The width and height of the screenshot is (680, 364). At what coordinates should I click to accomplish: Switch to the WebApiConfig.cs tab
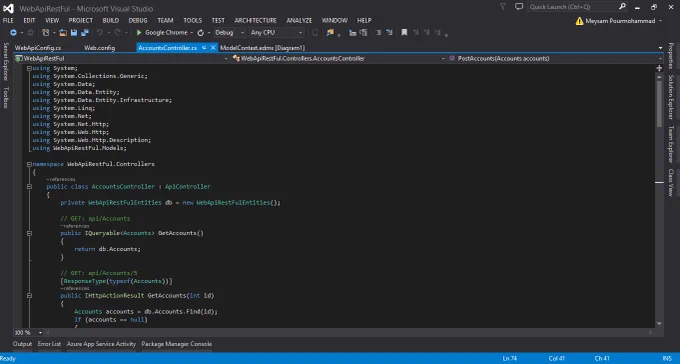point(38,48)
